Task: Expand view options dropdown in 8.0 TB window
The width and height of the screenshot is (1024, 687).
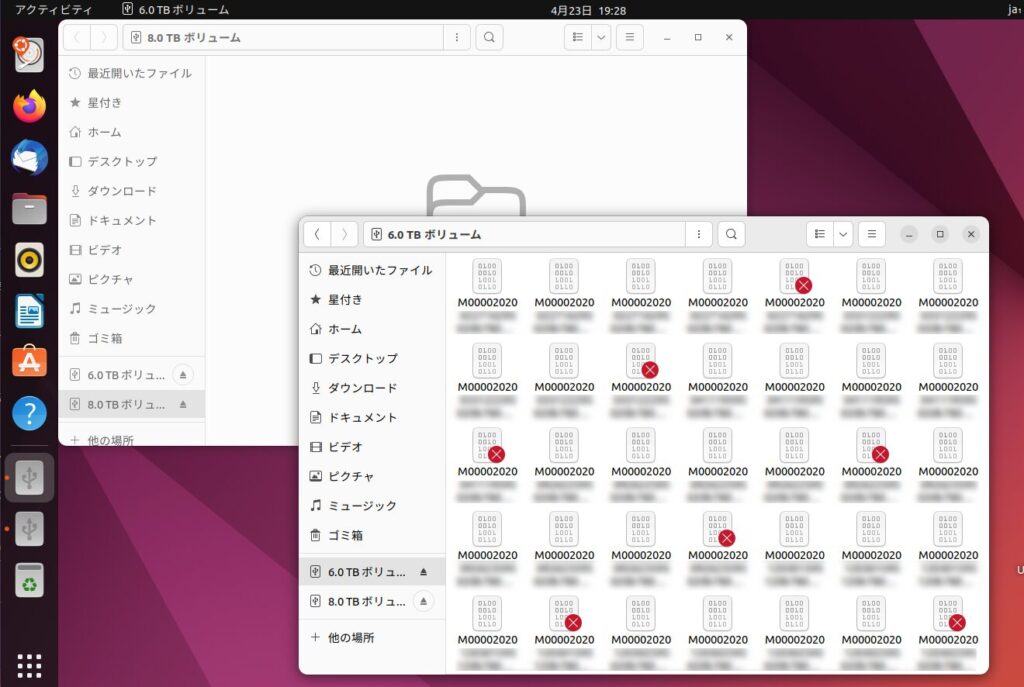Action: pyautogui.click(x=601, y=38)
